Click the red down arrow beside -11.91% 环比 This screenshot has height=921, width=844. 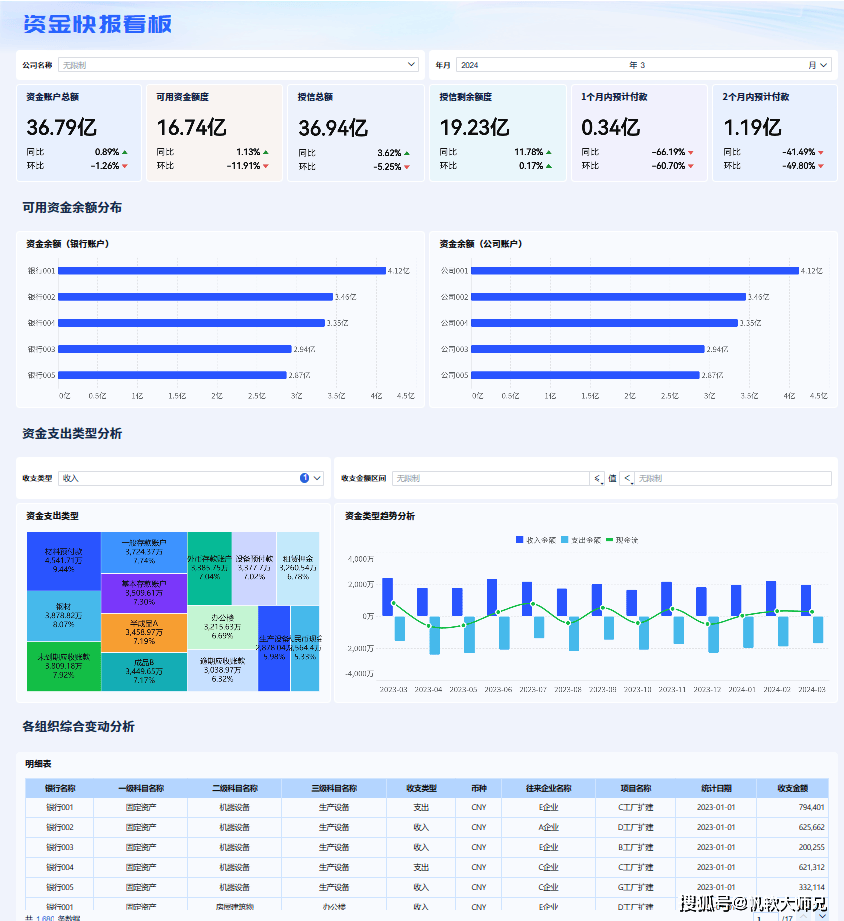266,166
